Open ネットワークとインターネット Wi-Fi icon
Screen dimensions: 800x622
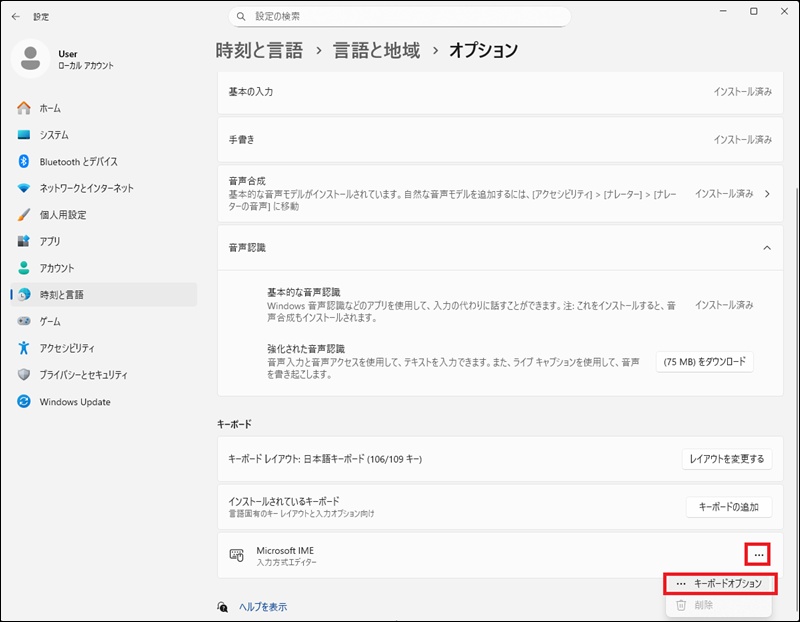coord(24,188)
